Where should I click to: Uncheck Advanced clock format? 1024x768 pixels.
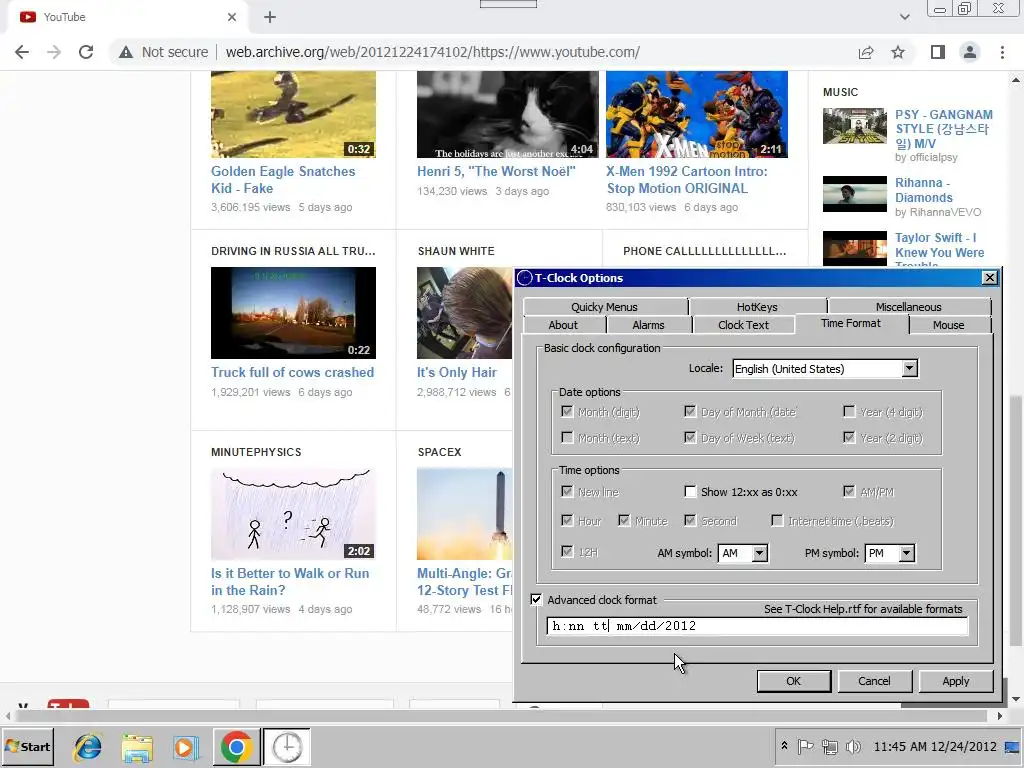coord(536,600)
